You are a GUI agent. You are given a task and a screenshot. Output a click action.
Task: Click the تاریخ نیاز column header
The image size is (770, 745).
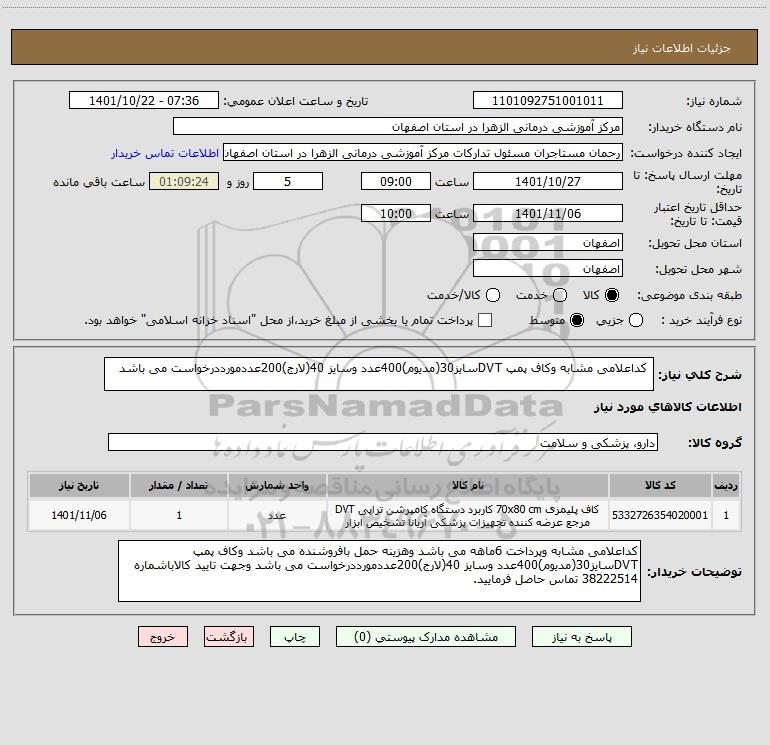click(x=79, y=485)
